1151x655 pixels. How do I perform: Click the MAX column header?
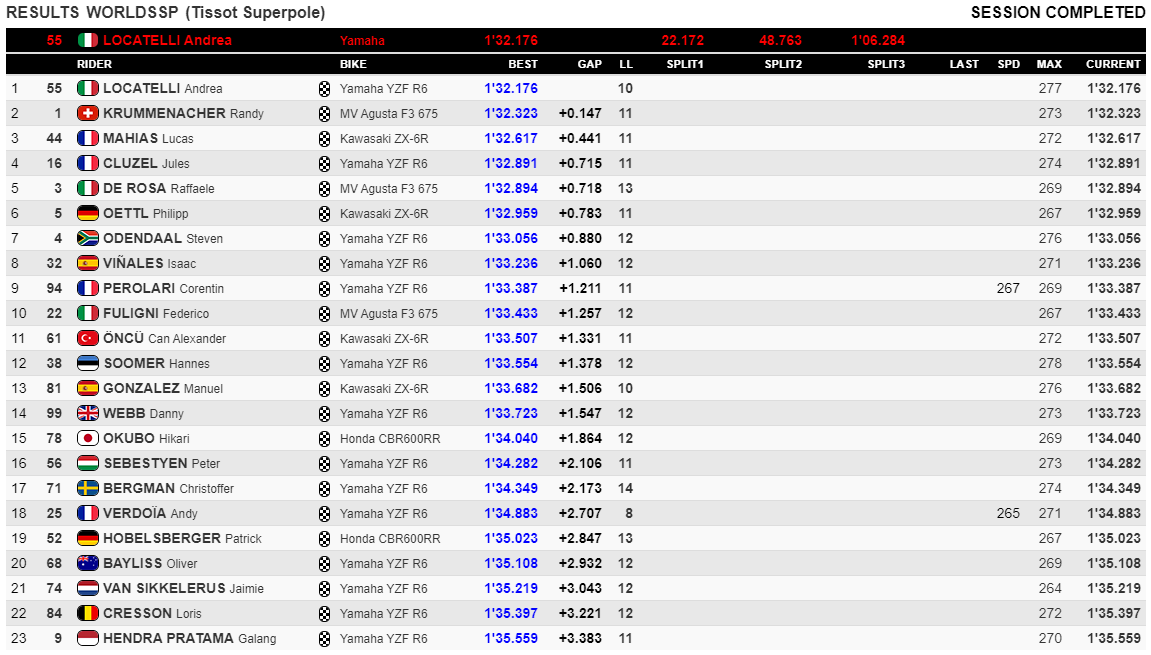(x=1049, y=64)
